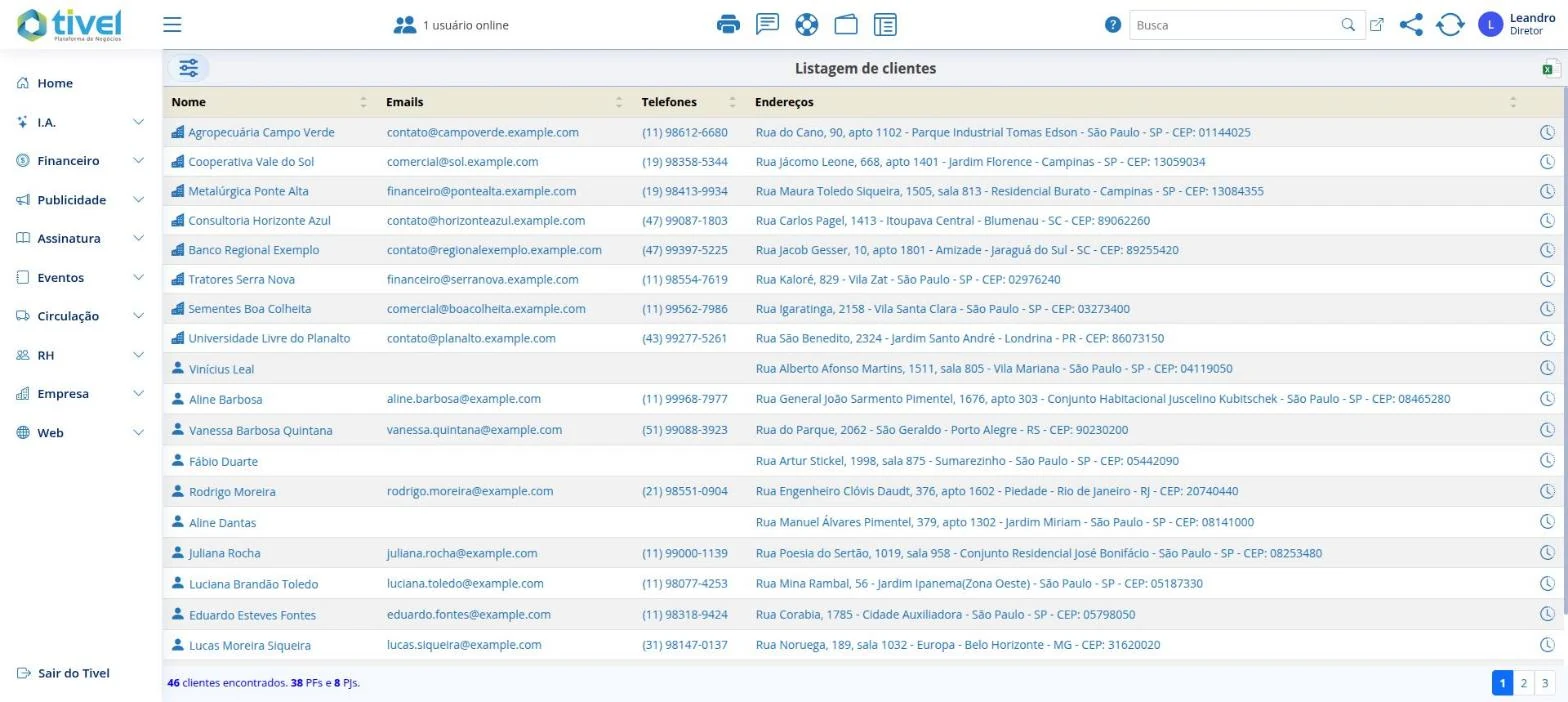Sort by the Emails column header
The image size is (1568, 702).
pos(504,102)
